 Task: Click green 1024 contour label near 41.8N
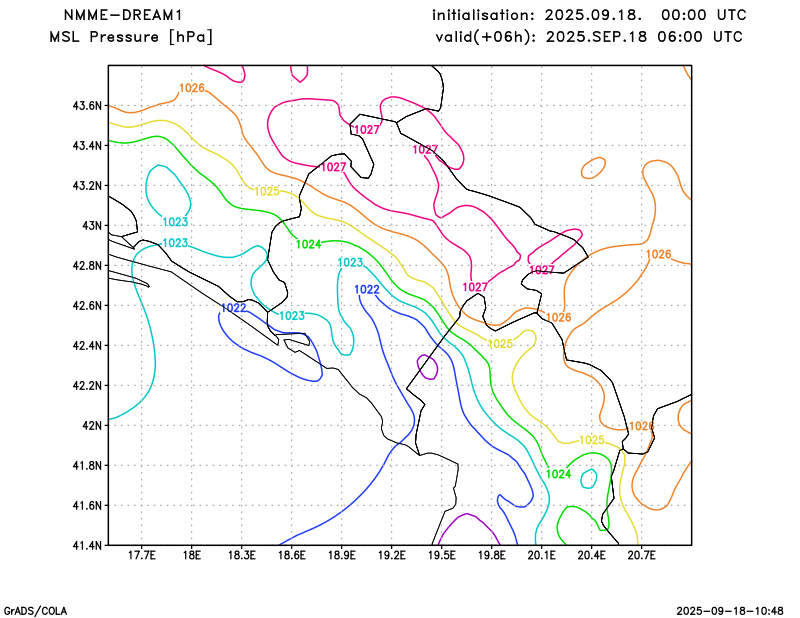559,474
